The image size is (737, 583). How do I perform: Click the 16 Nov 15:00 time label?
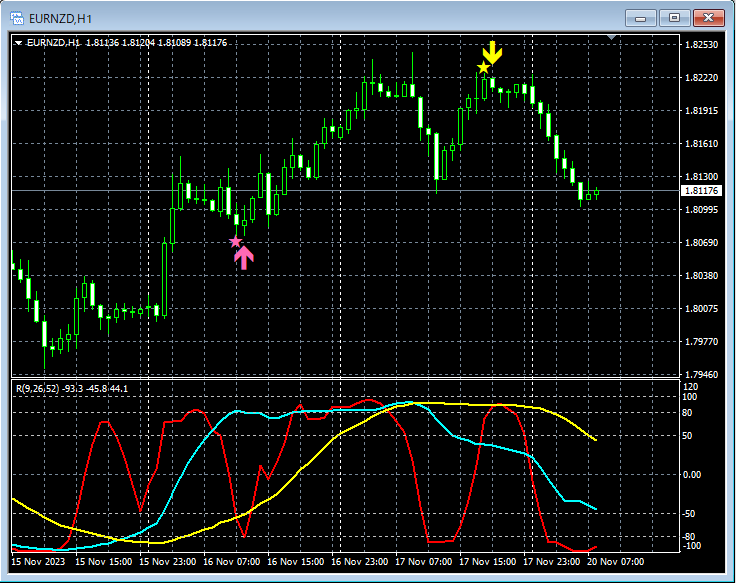coord(296,562)
